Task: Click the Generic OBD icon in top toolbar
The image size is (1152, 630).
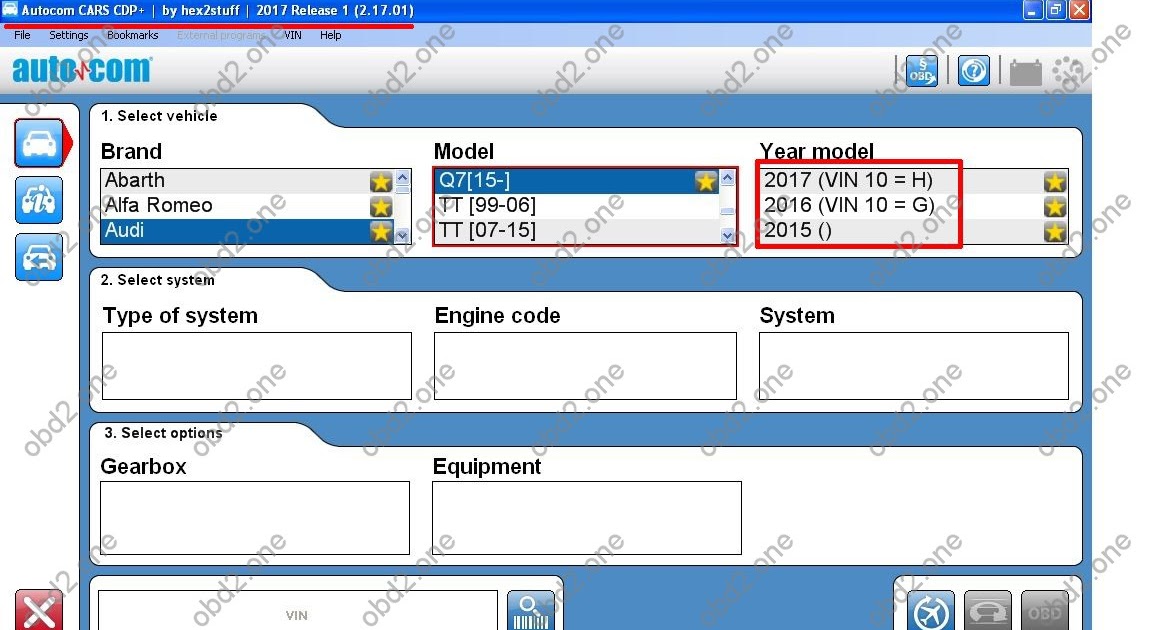Action: point(921,71)
